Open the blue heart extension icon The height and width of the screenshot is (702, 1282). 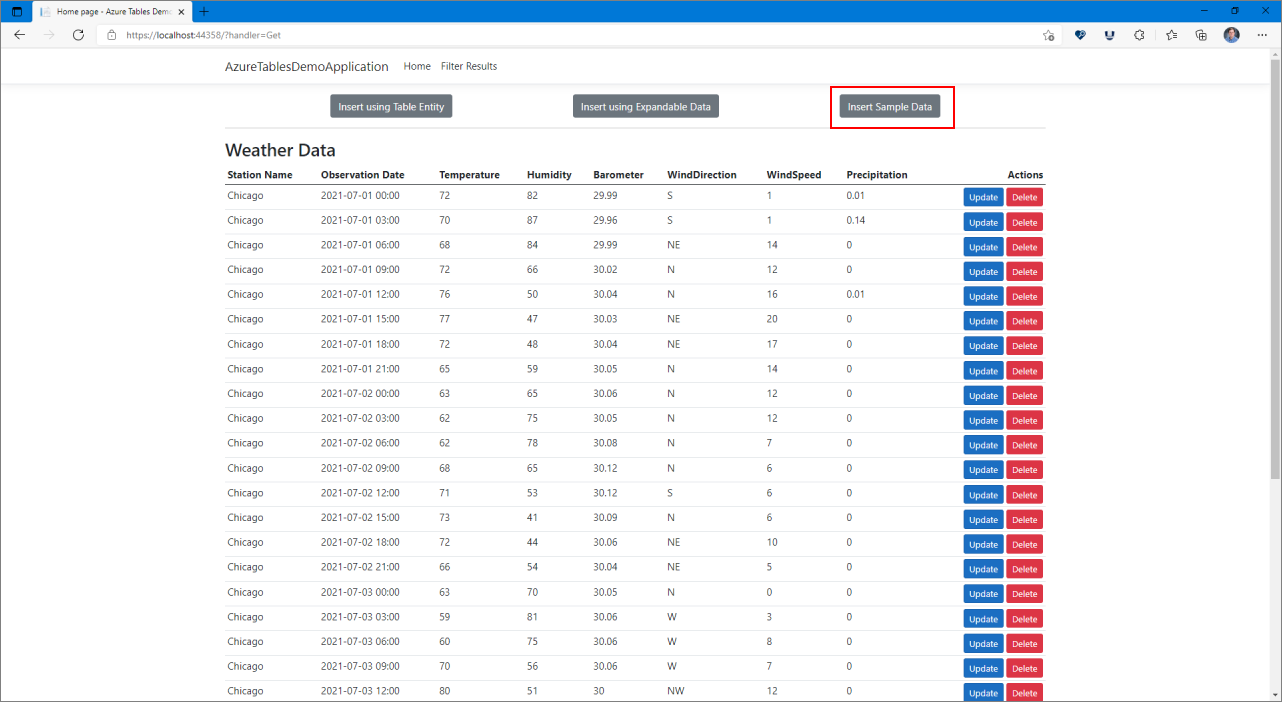click(1080, 35)
